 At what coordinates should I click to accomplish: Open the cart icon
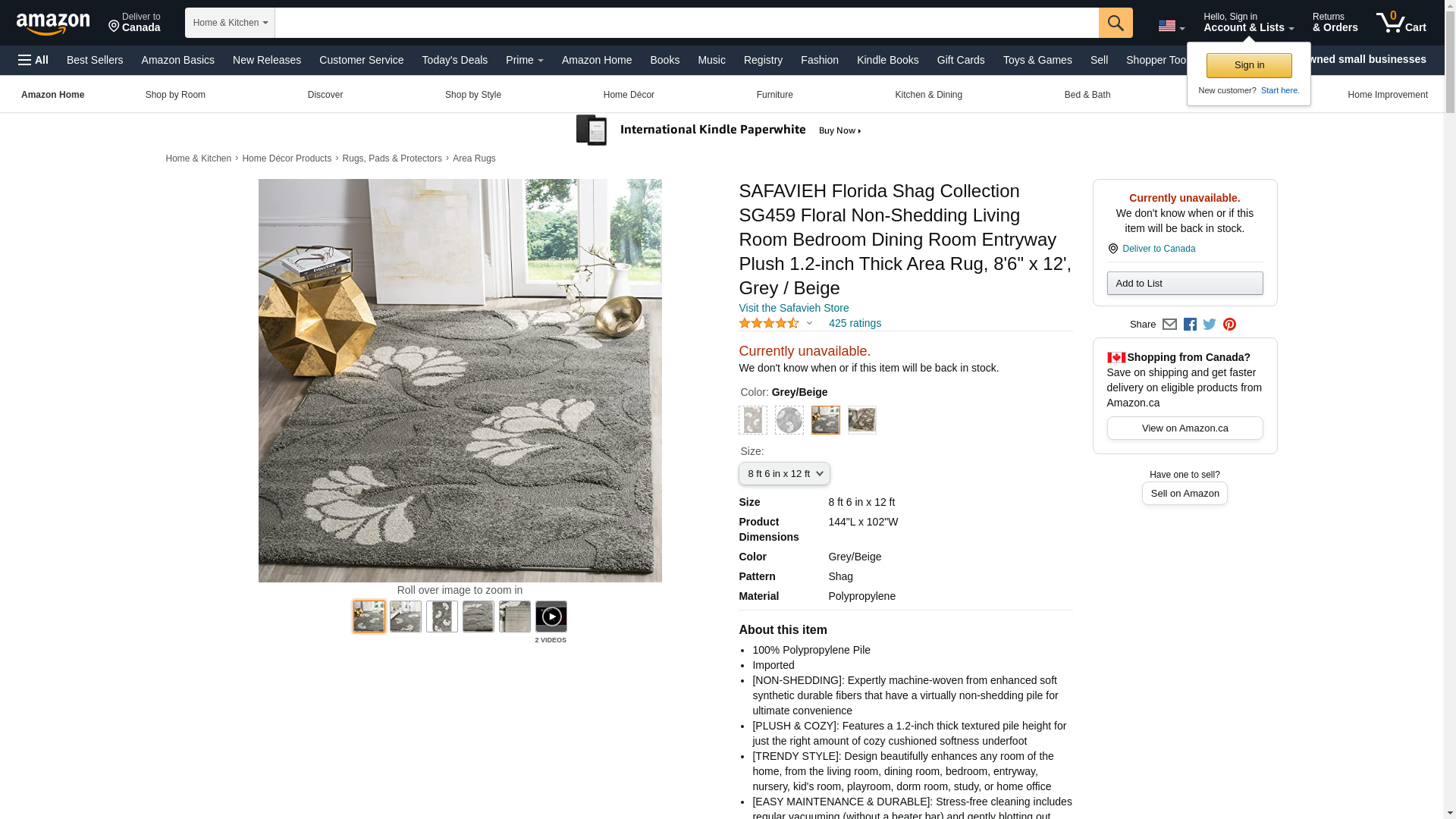click(1401, 22)
